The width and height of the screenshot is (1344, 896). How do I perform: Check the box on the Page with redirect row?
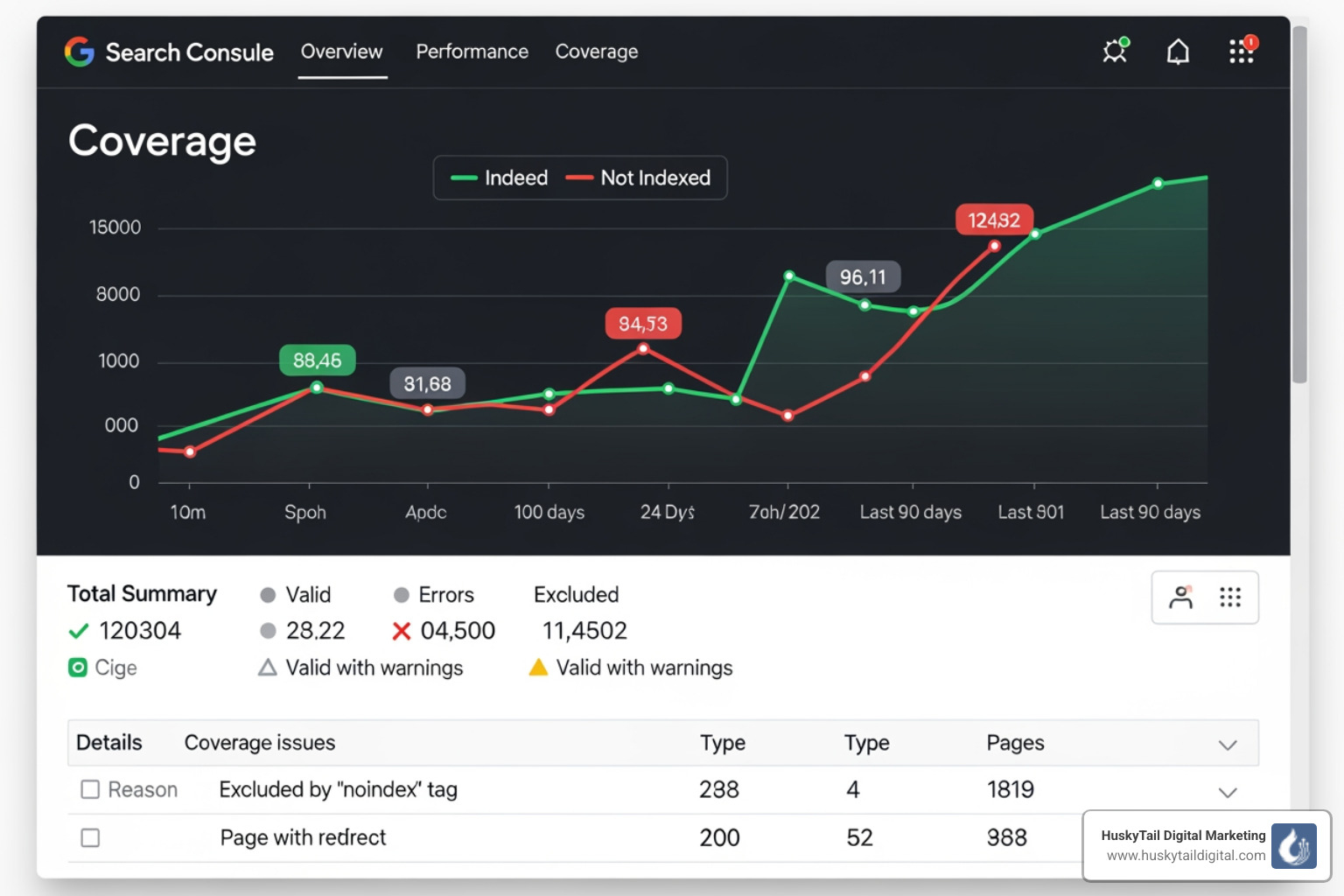90,837
